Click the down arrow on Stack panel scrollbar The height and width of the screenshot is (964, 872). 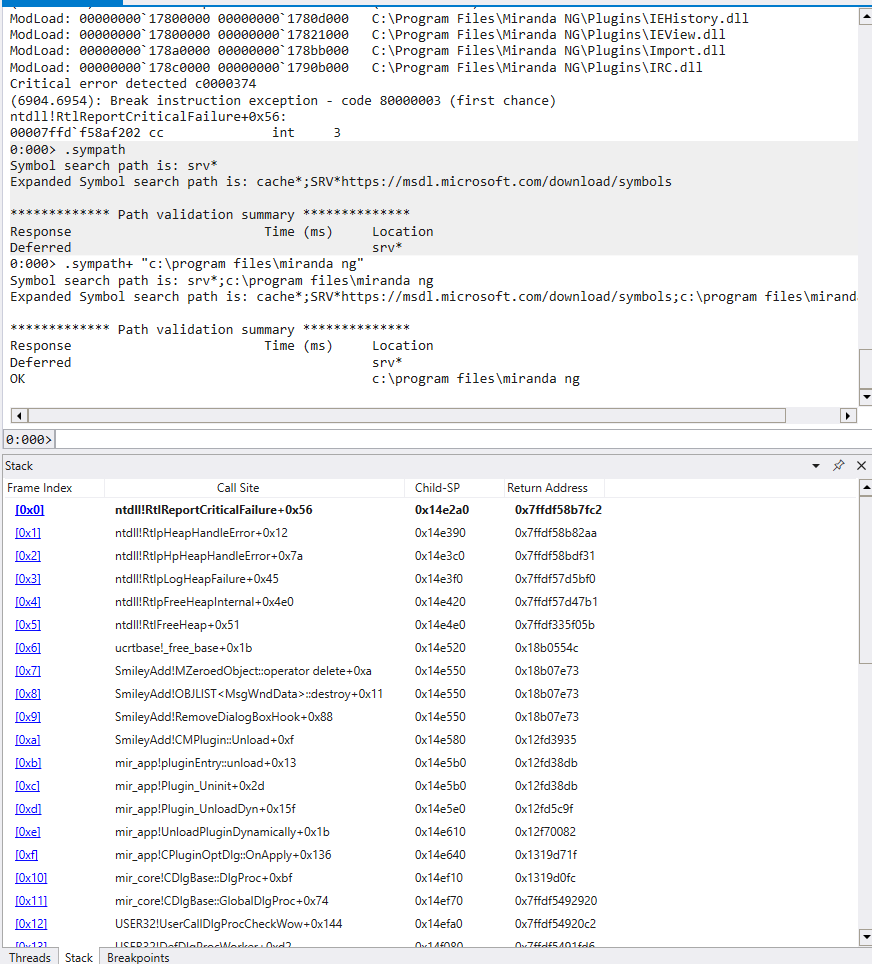pos(863,938)
